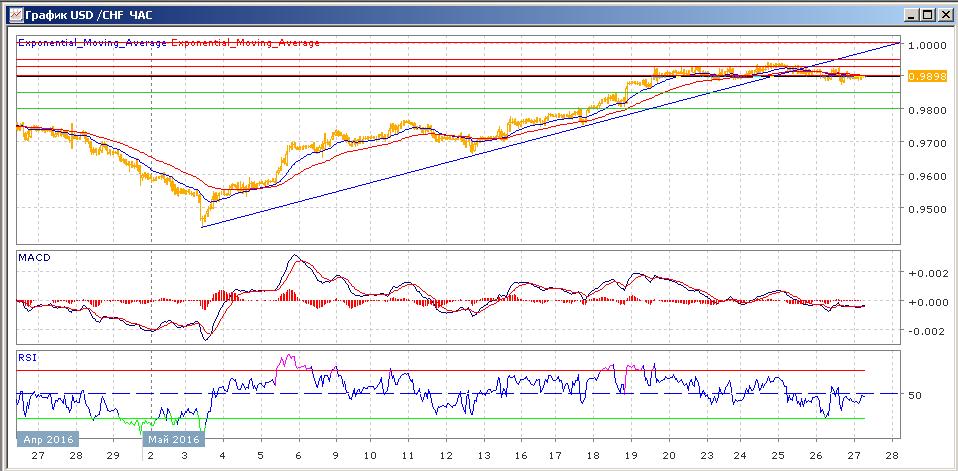Click the MACD -0.002 axis label
The image size is (958, 471).
click(x=928, y=332)
